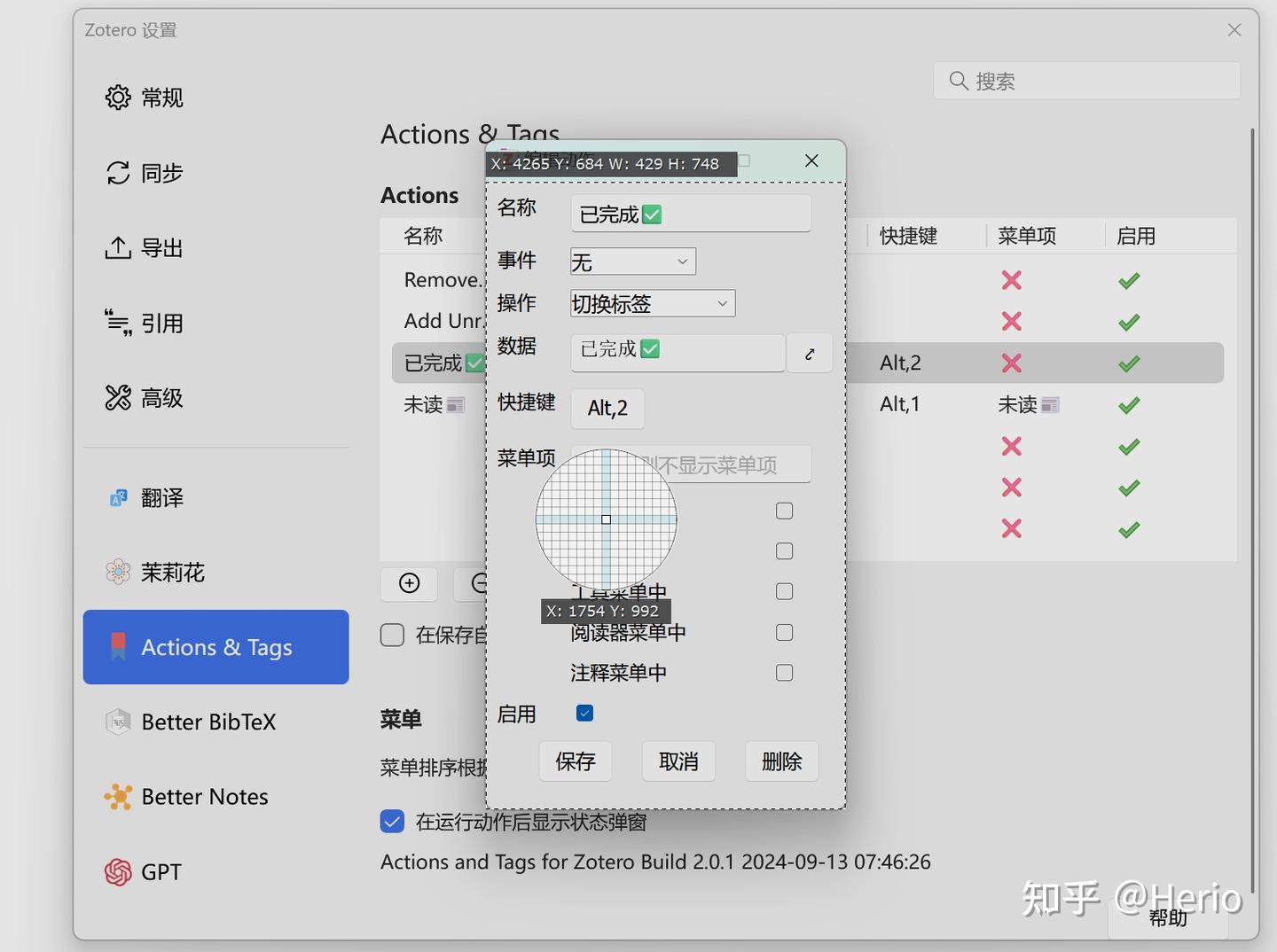Screen dimensions: 1277x952
Task: Open the Better BibTeX plugin icon
Action: tap(118, 722)
